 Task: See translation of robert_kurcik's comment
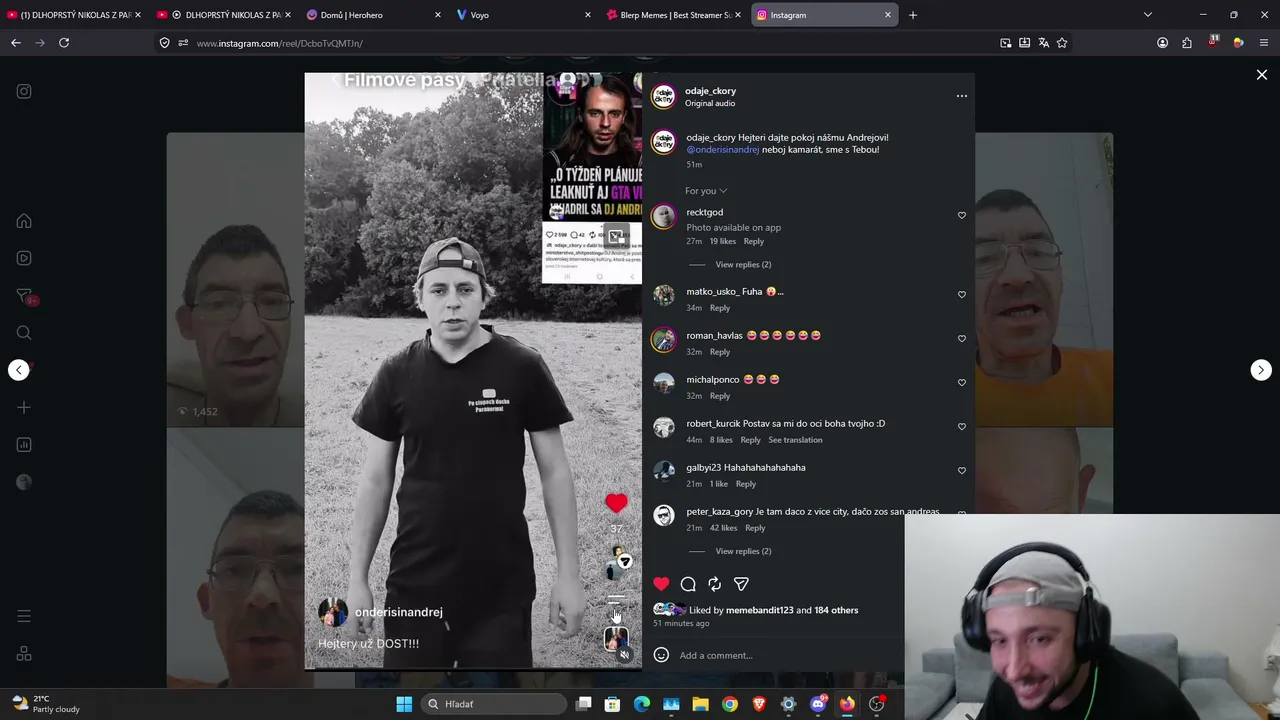click(x=795, y=440)
